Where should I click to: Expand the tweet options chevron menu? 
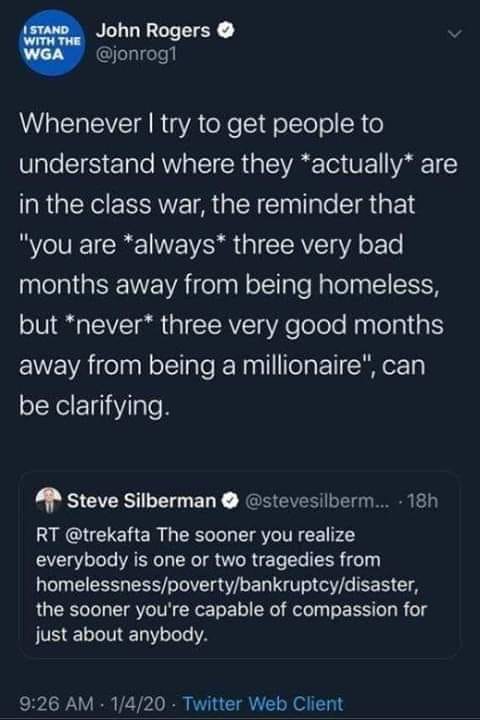[x=453, y=34]
